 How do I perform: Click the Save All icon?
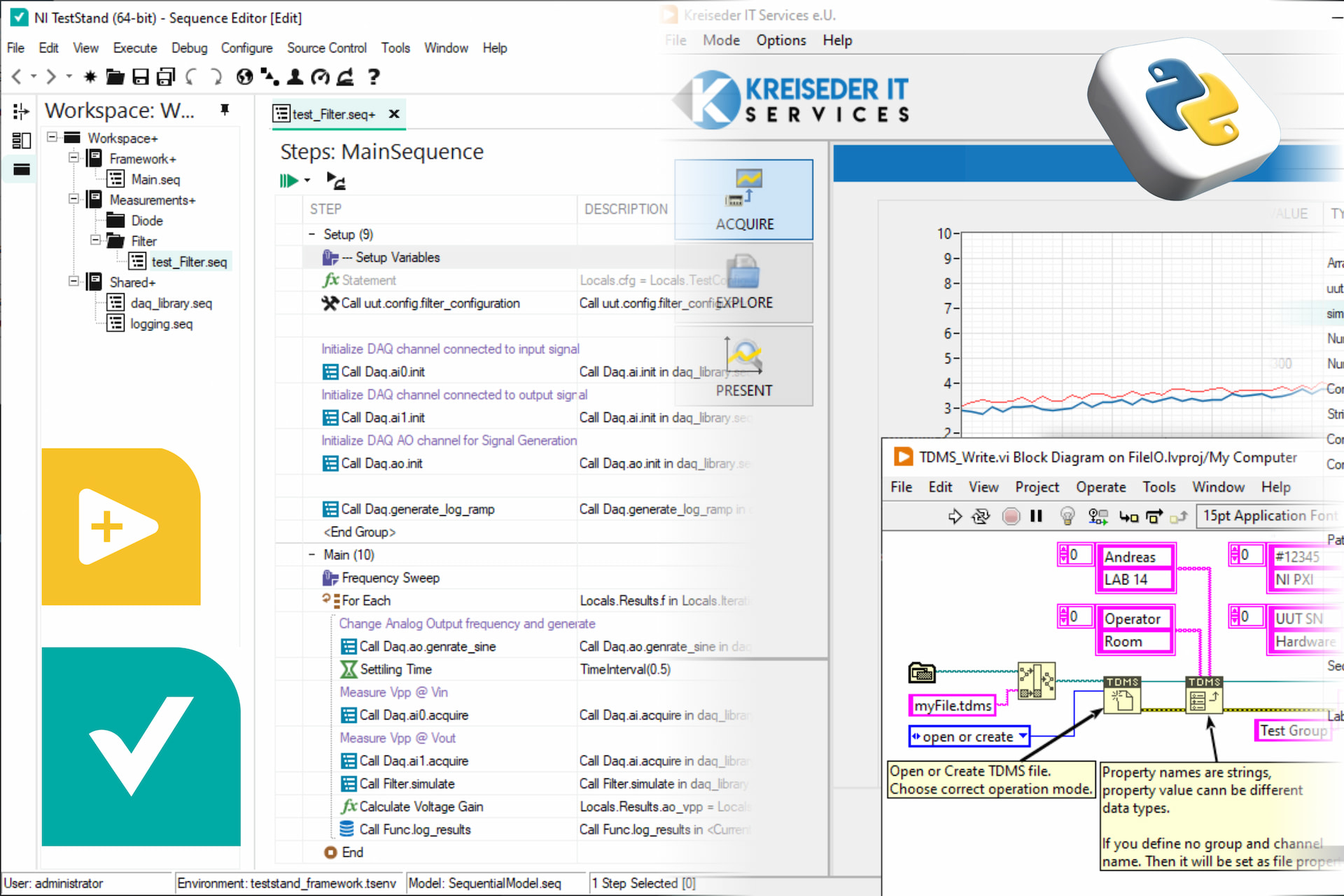click(166, 76)
